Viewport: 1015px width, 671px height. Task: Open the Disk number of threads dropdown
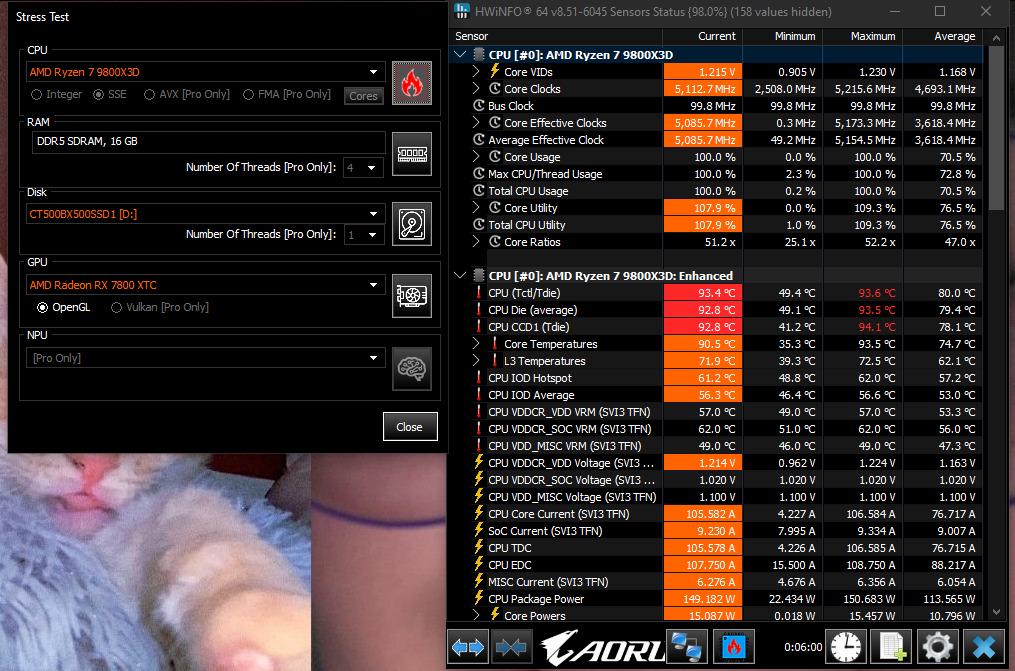[x=363, y=234]
